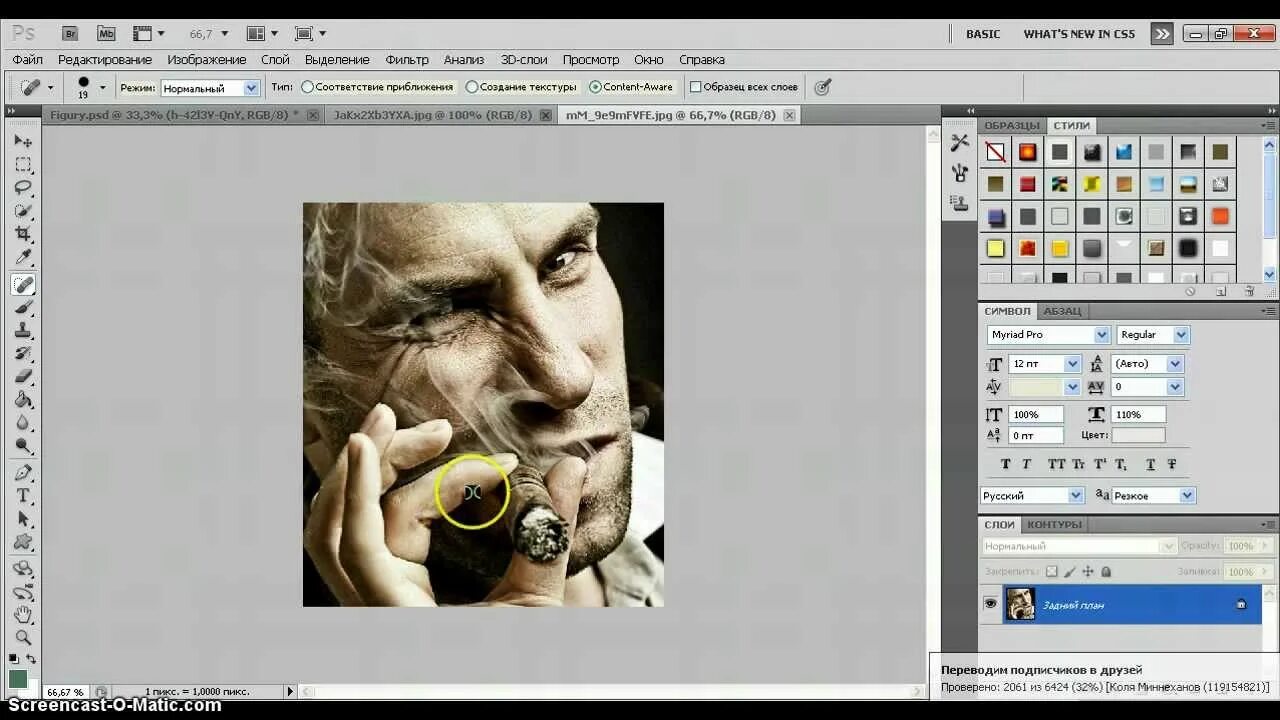The width and height of the screenshot is (1280, 720).
Task: Click the text Цвет color swatch
Action: (1138, 435)
